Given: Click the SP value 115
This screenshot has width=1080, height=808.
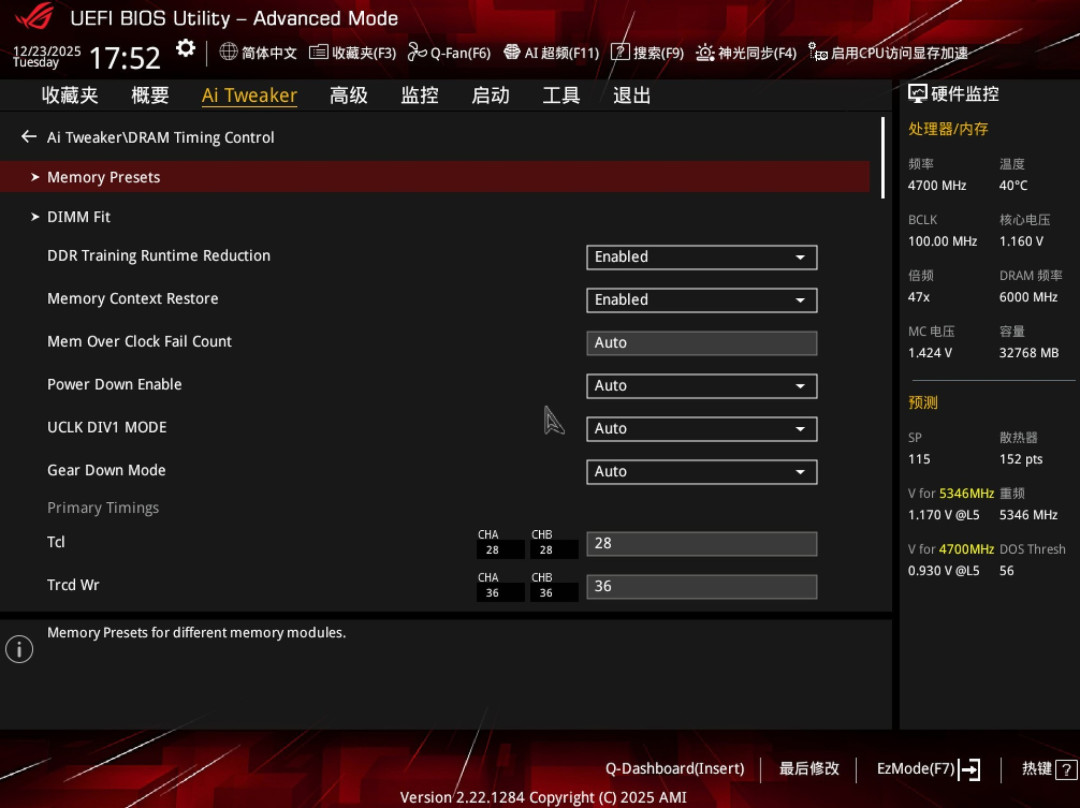Looking at the screenshot, I should pos(919,459).
